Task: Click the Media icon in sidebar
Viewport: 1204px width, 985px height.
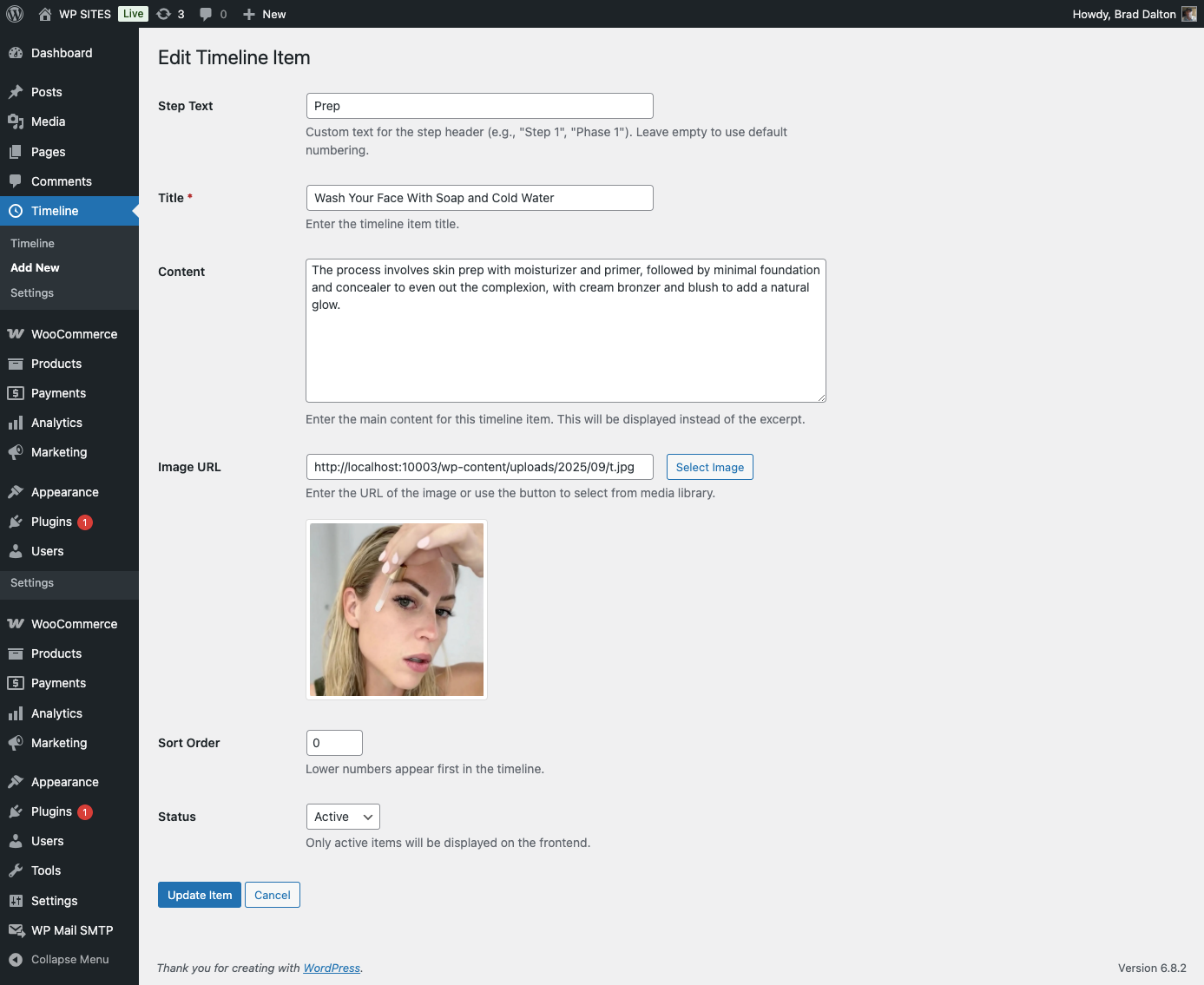Action: pyautogui.click(x=16, y=121)
